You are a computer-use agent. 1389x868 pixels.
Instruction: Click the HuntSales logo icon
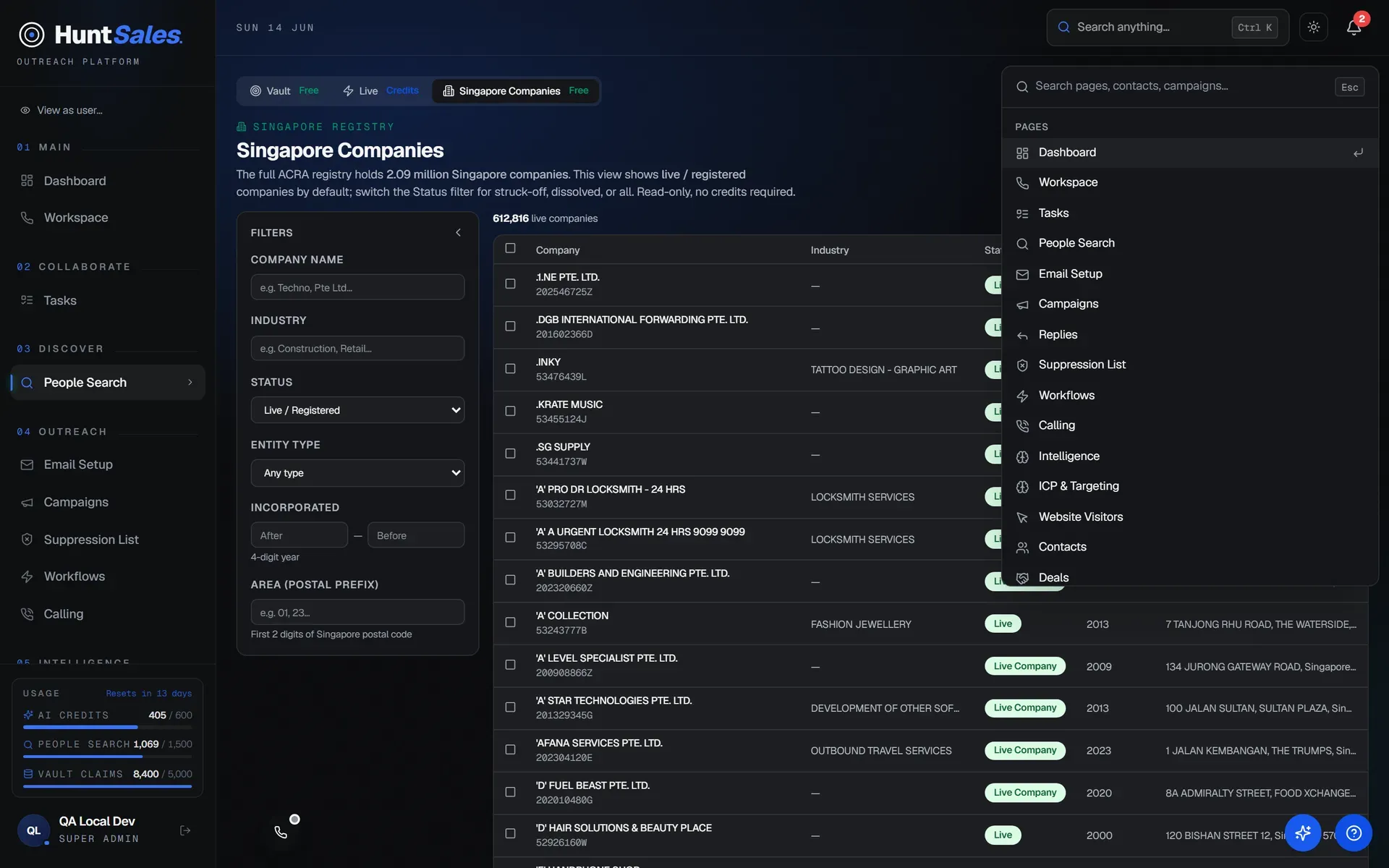(x=31, y=34)
